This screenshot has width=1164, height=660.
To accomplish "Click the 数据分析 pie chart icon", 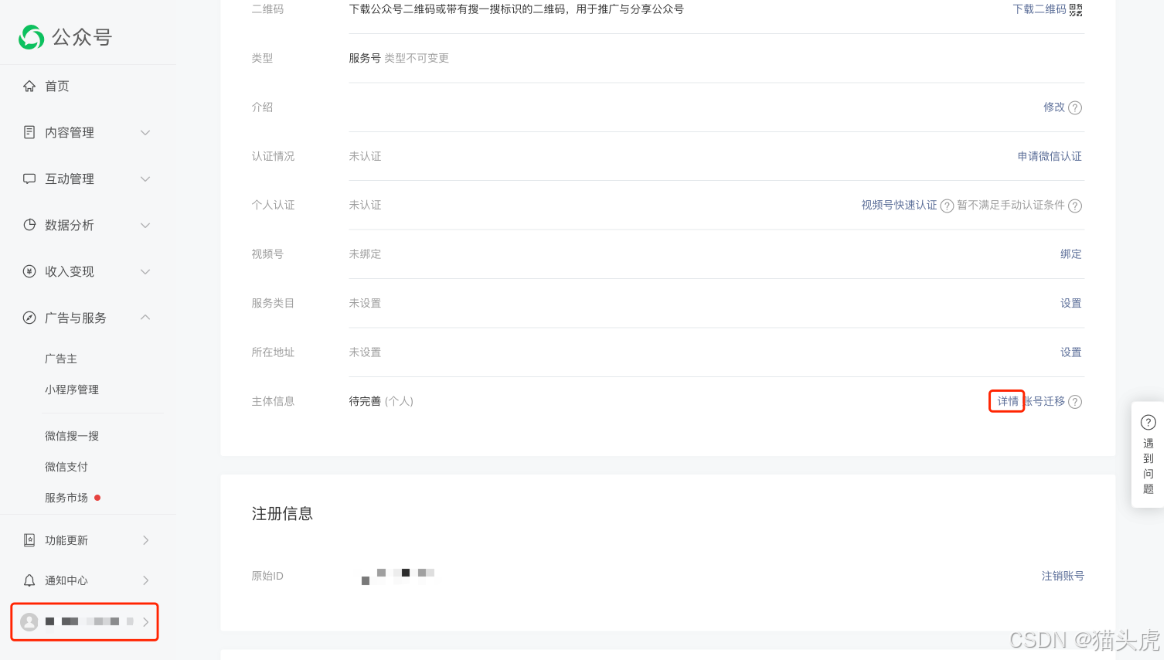I will (x=29, y=225).
